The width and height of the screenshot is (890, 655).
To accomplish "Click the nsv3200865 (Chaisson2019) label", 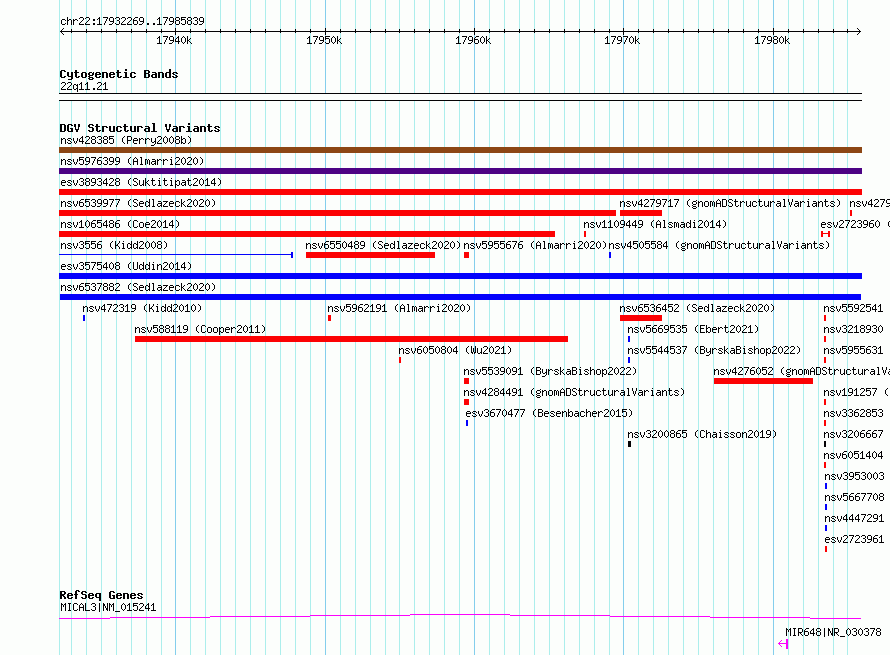I will pyautogui.click(x=702, y=434).
